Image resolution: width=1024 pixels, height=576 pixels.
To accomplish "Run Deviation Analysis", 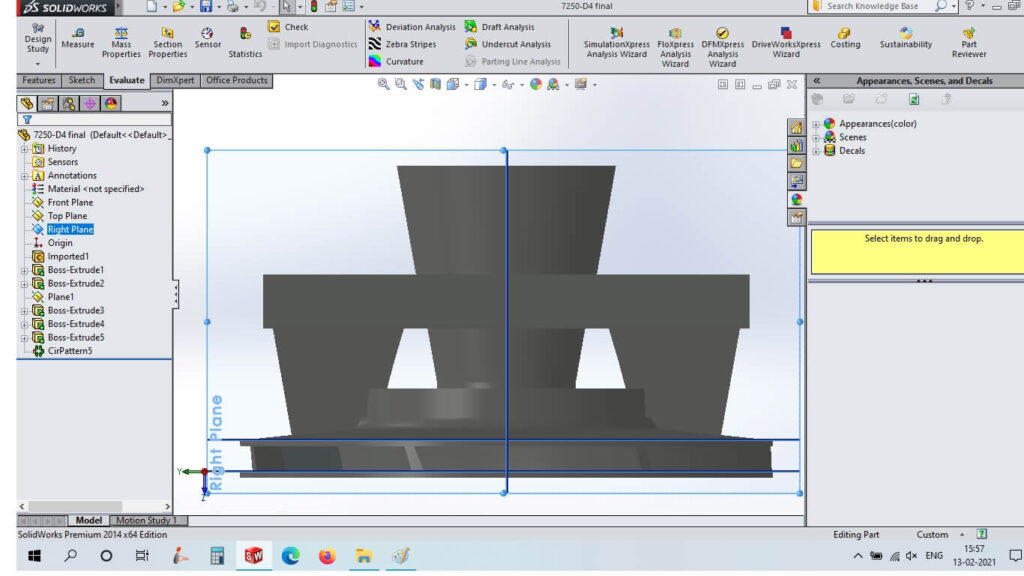I will (x=412, y=27).
